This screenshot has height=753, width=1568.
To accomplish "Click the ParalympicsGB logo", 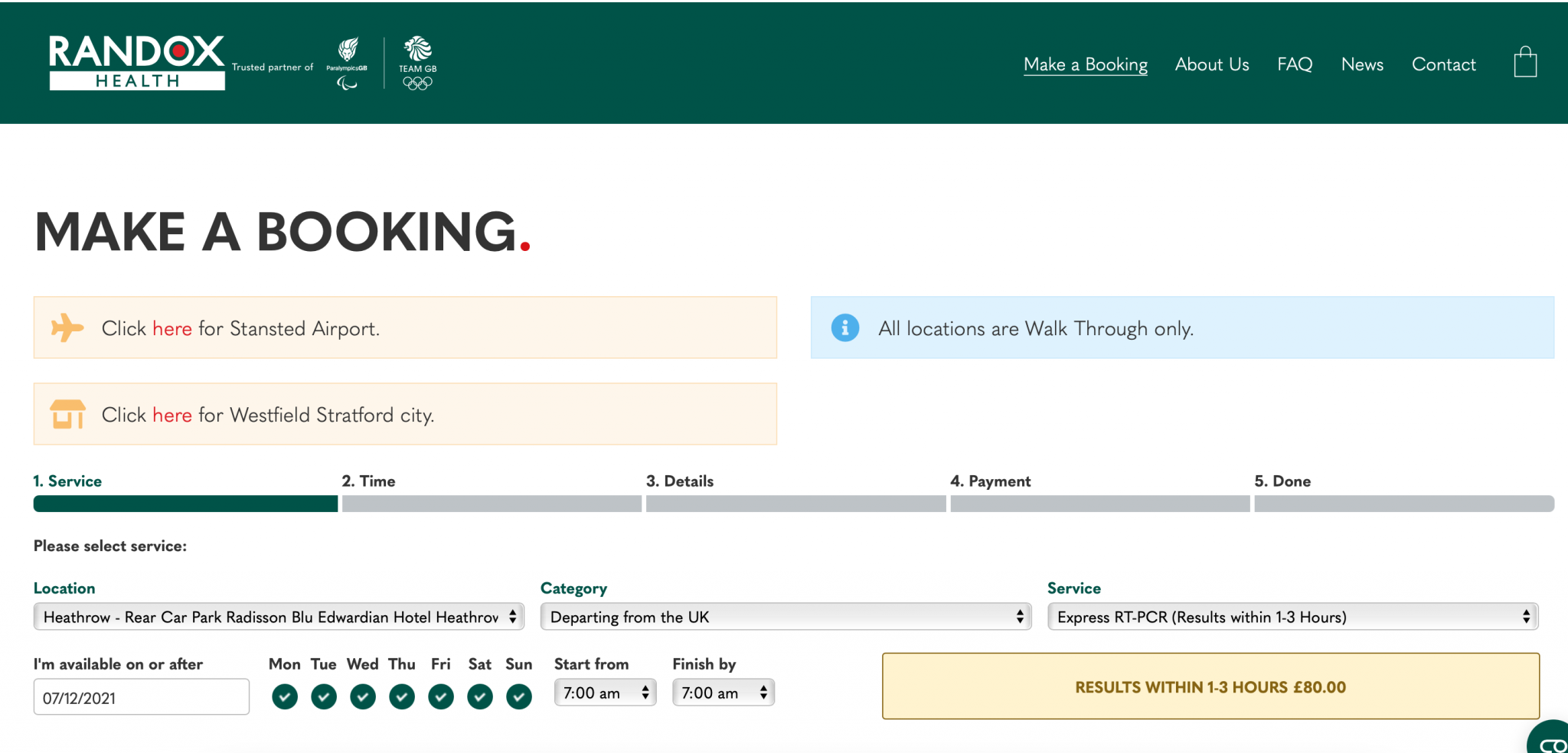I will click(347, 64).
